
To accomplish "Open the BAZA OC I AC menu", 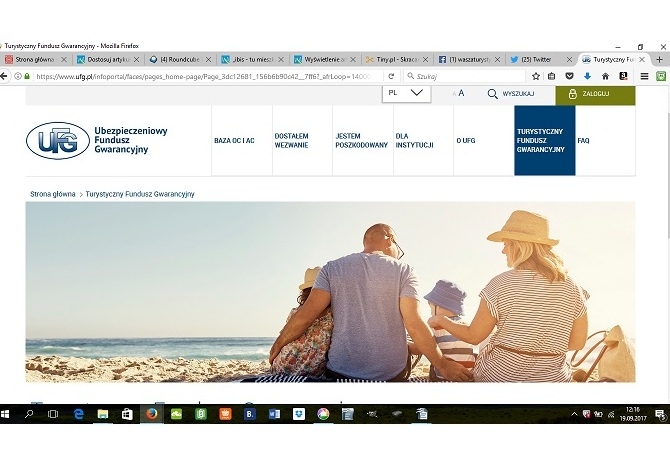I will click(234, 141).
